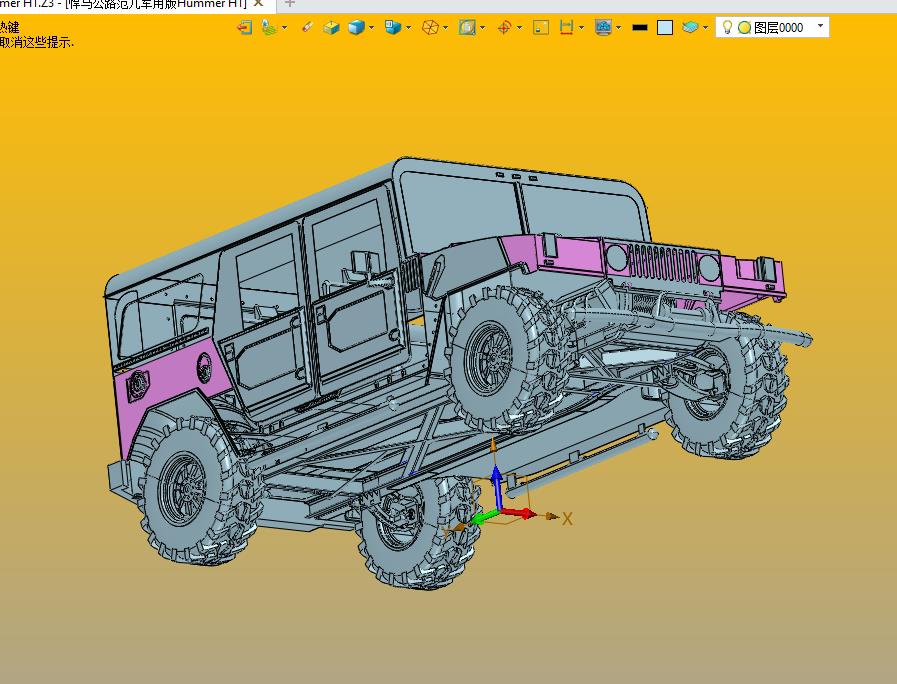The width and height of the screenshot is (897, 684).
Task: Open the monitor display dropdown arrow
Action: [x=618, y=27]
